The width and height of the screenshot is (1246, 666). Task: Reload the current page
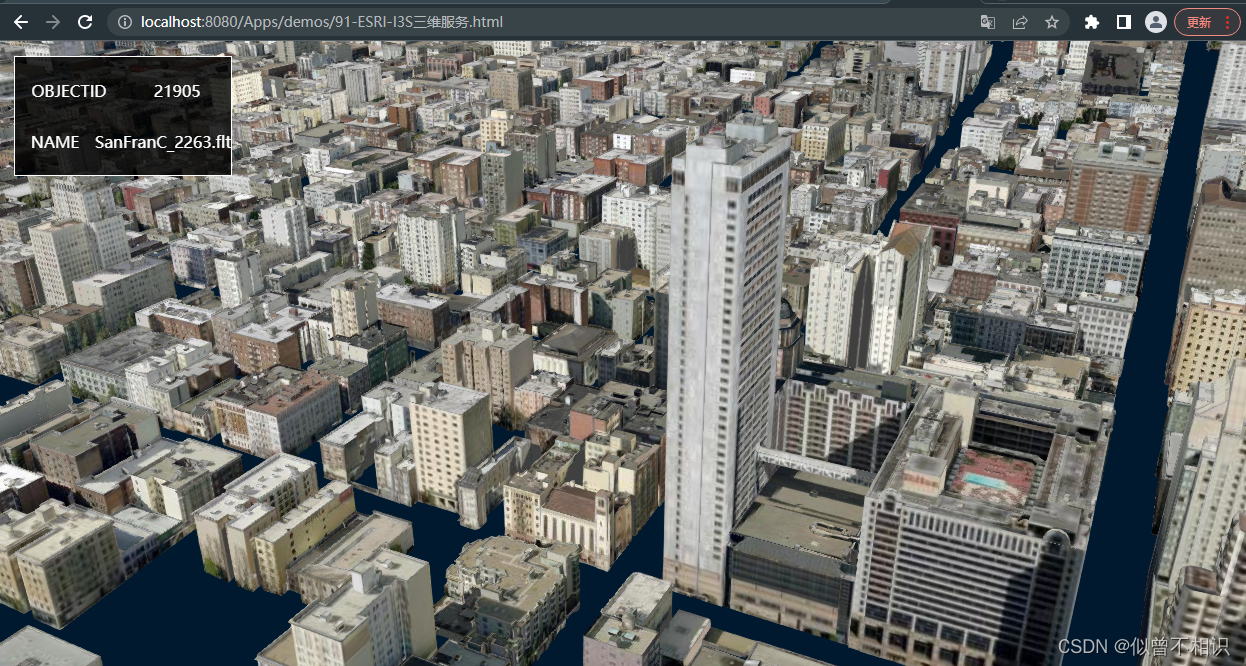[x=84, y=22]
